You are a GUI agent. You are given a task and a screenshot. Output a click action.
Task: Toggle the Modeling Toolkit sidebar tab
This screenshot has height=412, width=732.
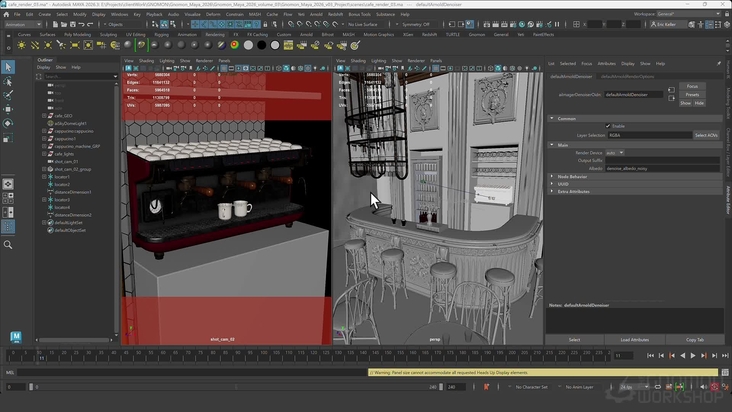coord(727,104)
